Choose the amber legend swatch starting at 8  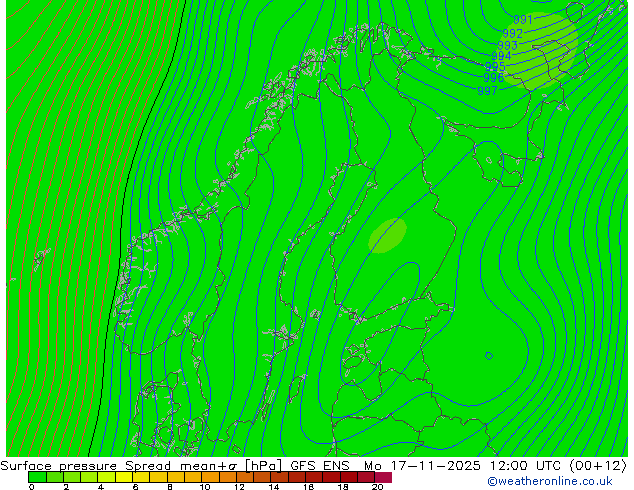coord(175,477)
